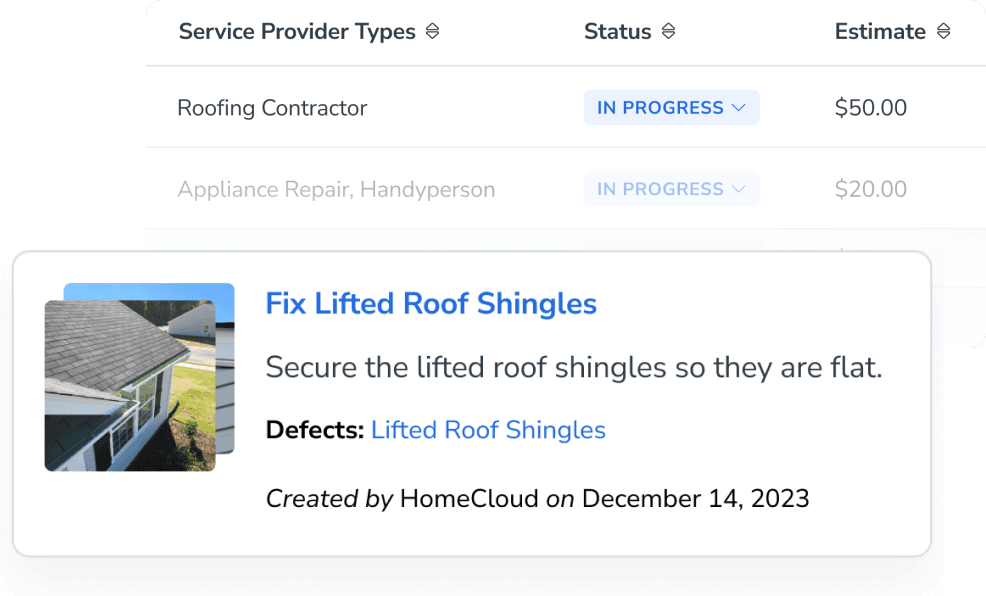Select the Estimate column header
Screen dimensions: 986x596
pyautogui.click(x=881, y=31)
